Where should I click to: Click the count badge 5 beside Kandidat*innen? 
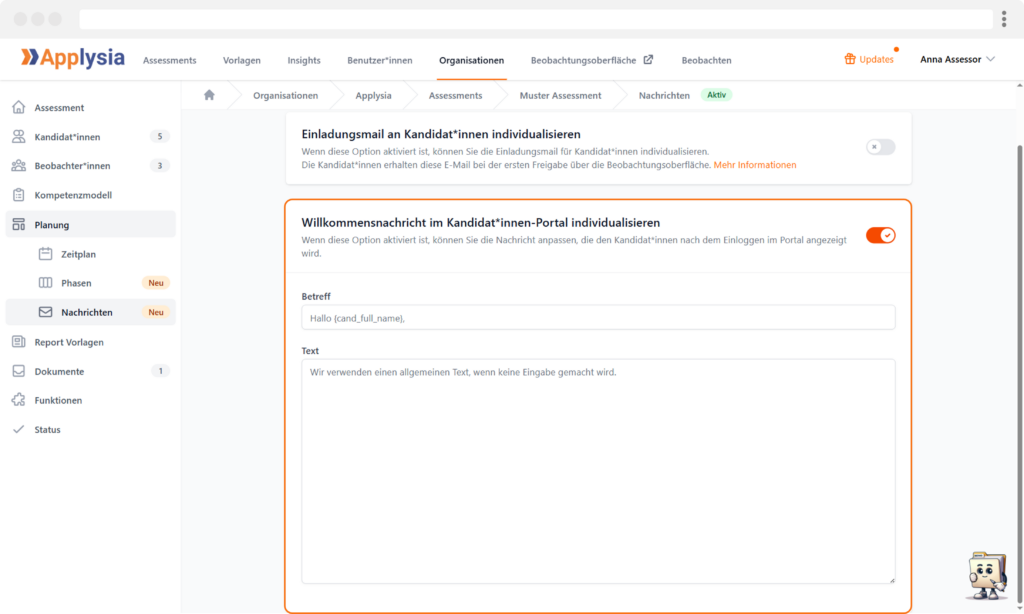pyautogui.click(x=159, y=137)
